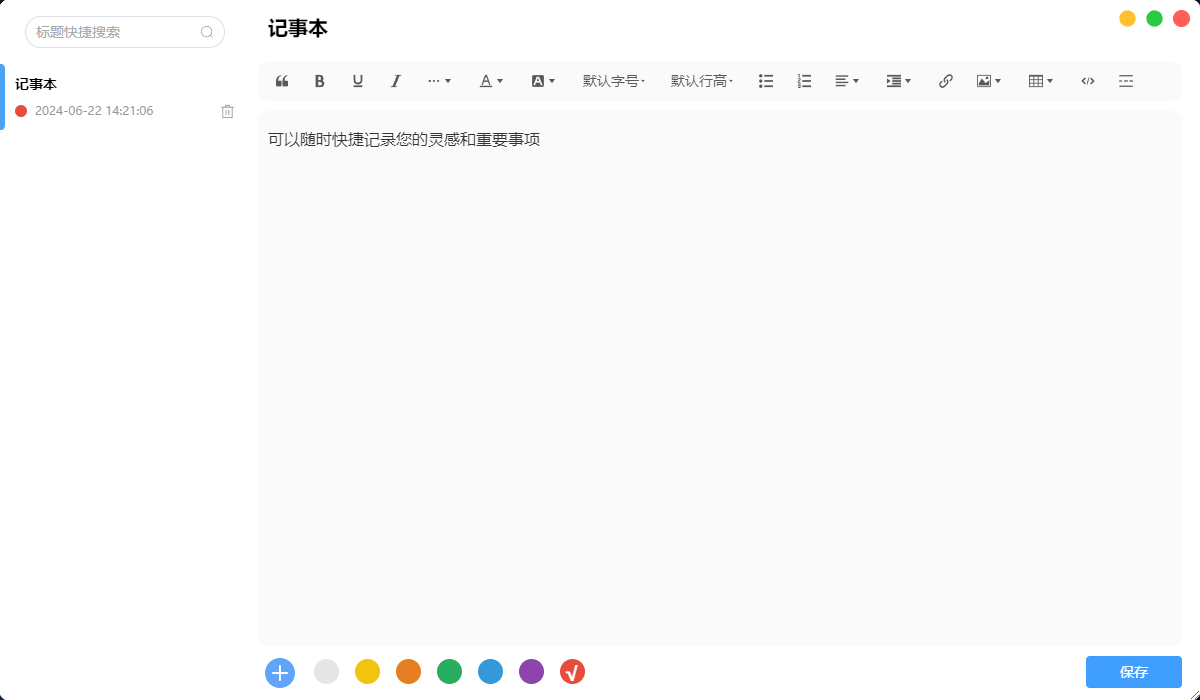
Task: Insert a blockquote in the editor
Action: point(281,81)
